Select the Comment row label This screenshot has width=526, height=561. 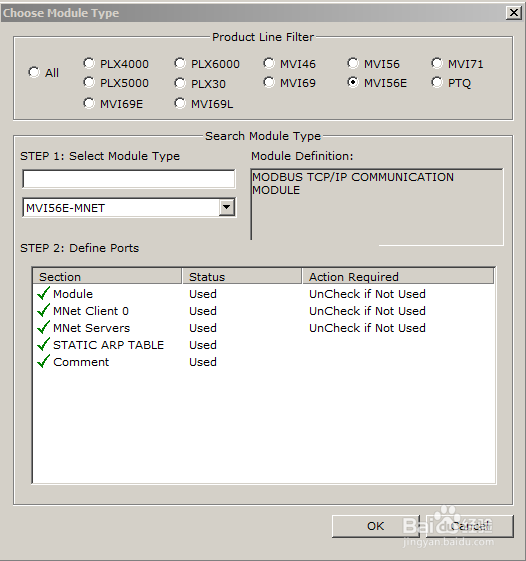pyautogui.click(x=81, y=362)
